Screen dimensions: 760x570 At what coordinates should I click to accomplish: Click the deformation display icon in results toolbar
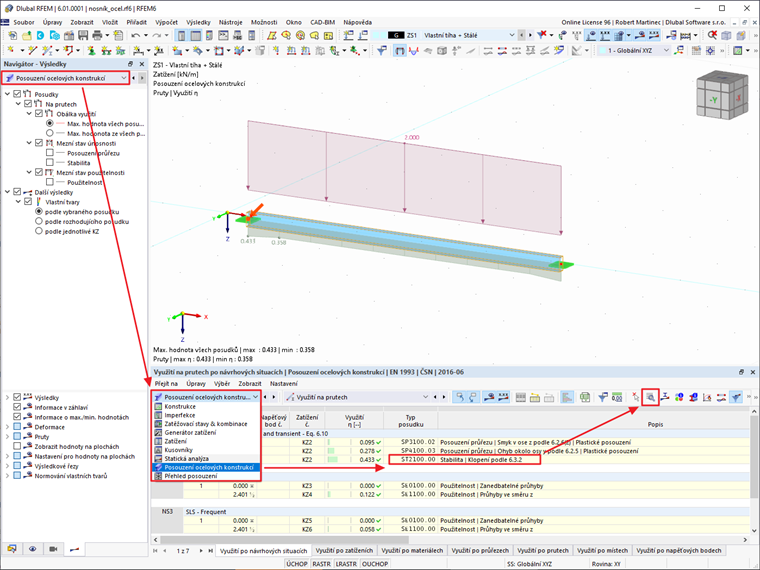413,50
